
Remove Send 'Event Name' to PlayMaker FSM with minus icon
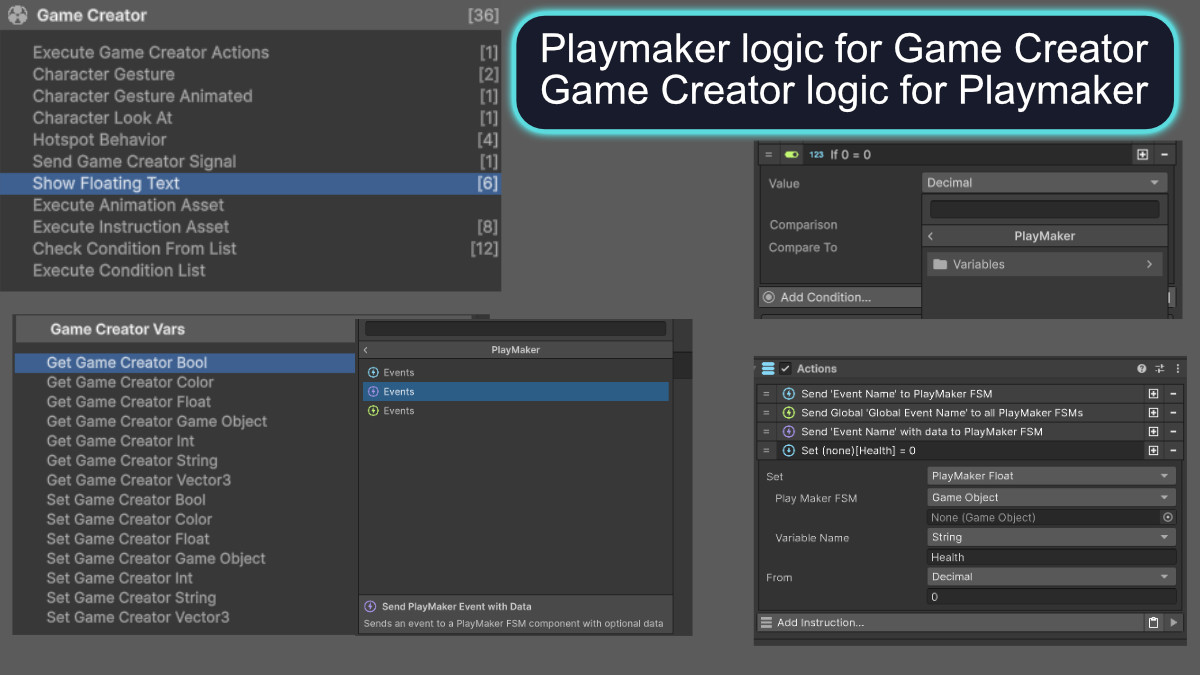click(1173, 394)
